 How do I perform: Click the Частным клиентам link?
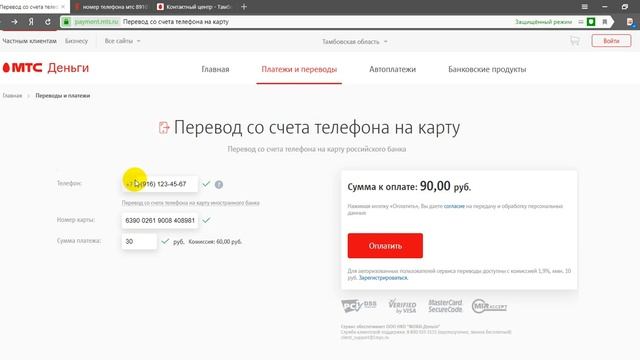[29, 41]
